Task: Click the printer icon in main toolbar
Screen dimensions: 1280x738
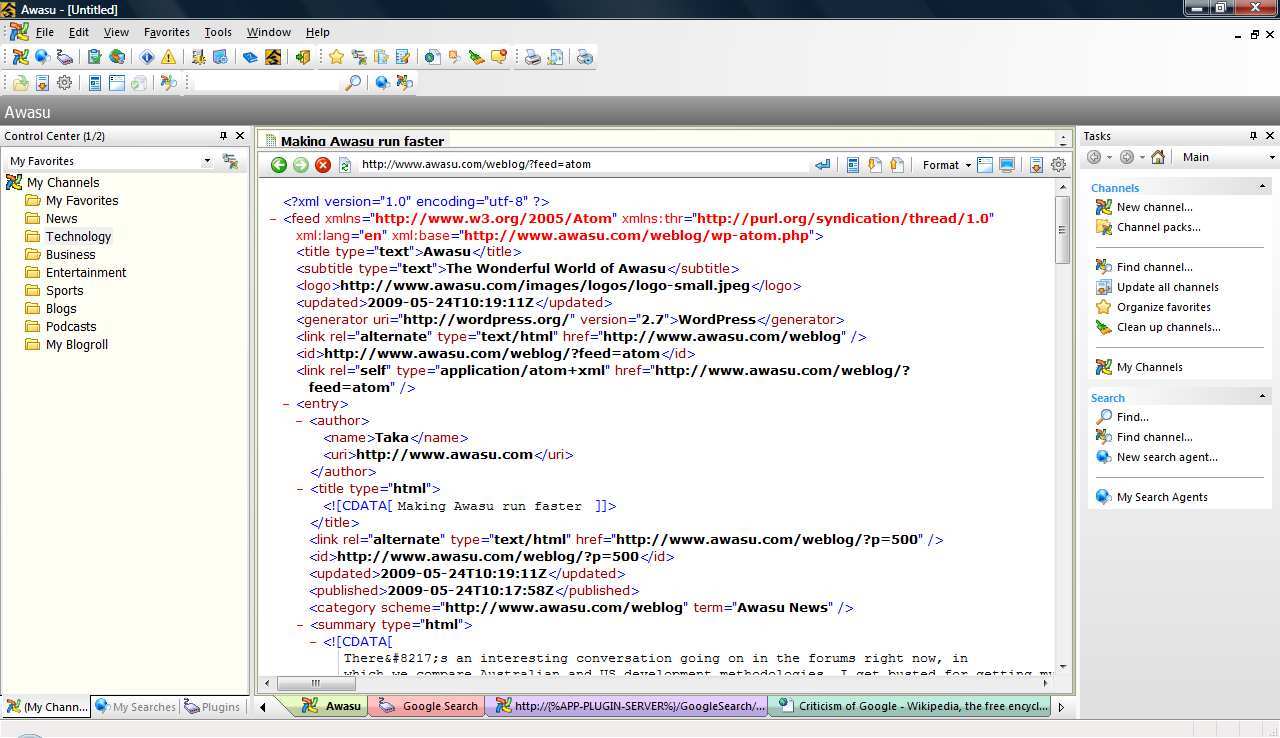Action: [533, 57]
